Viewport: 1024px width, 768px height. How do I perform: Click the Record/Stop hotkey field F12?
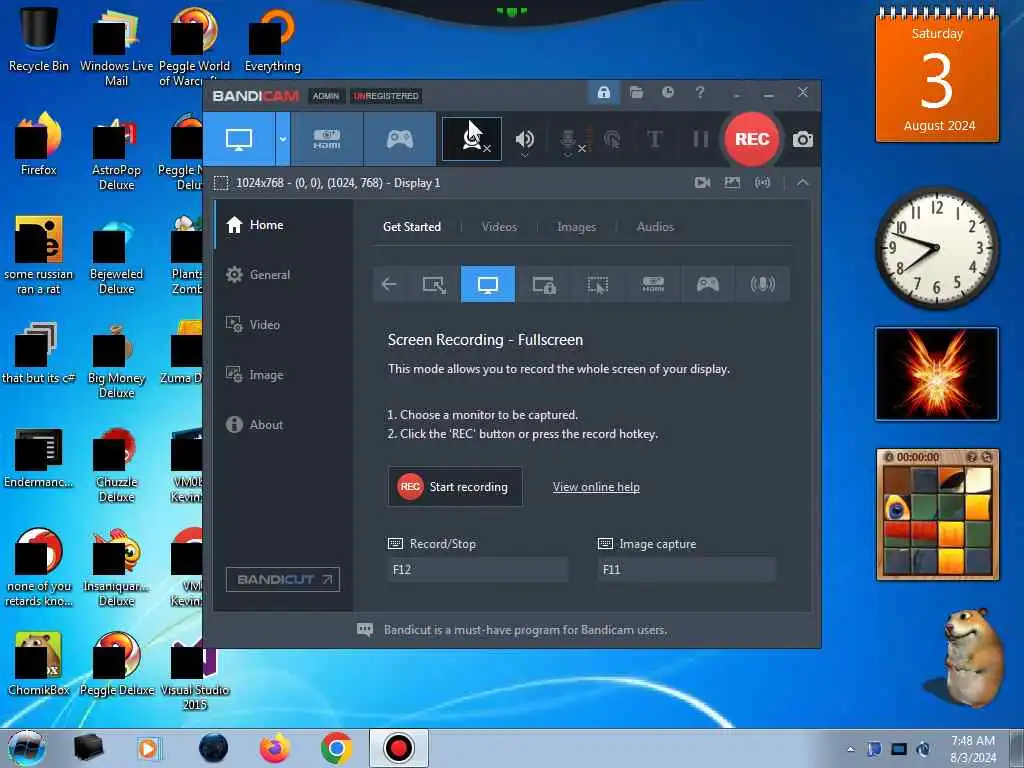coord(477,569)
